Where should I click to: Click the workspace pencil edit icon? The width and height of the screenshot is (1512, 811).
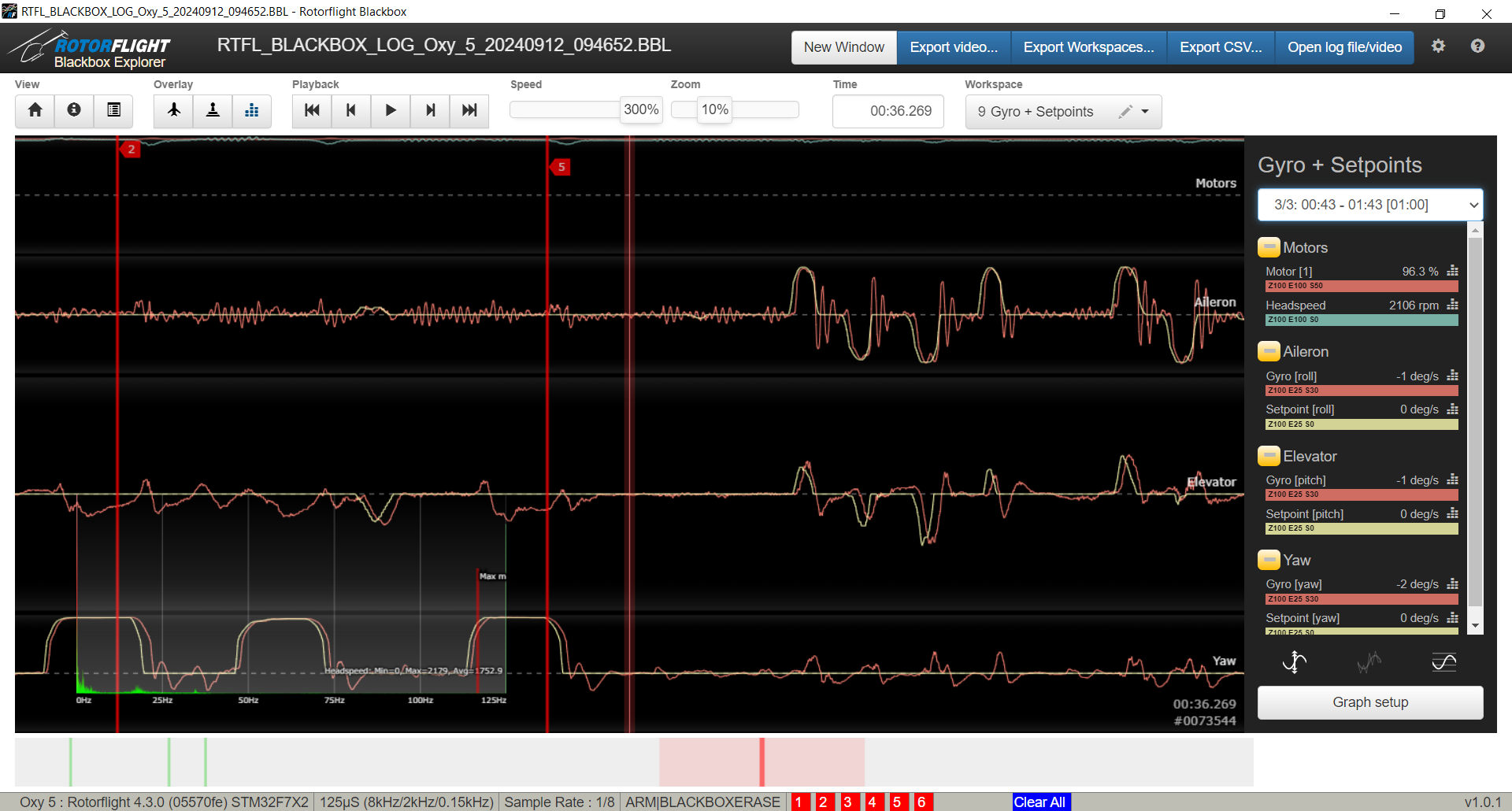click(1125, 112)
